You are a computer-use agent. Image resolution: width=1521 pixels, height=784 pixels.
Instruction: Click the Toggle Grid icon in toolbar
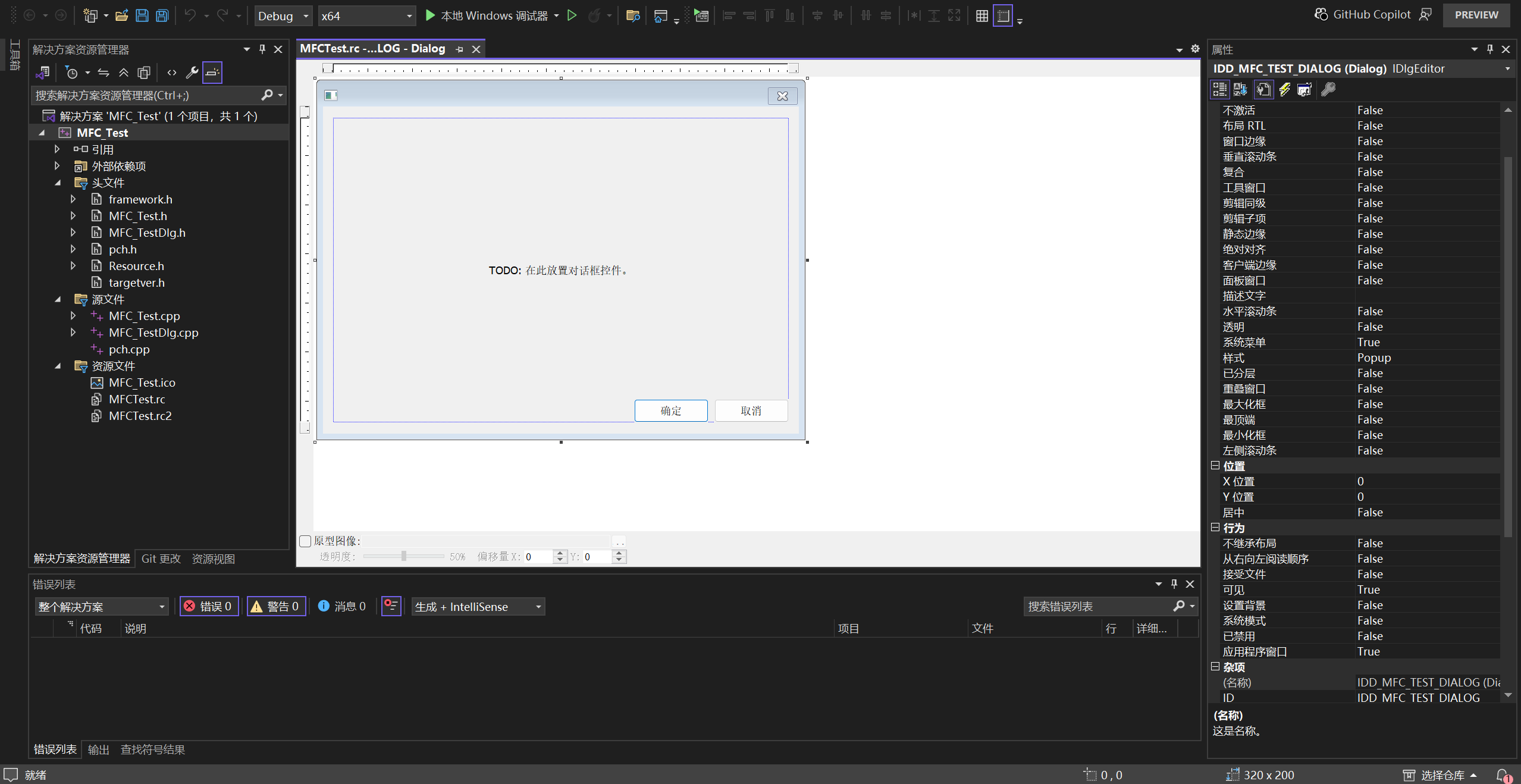[981, 16]
